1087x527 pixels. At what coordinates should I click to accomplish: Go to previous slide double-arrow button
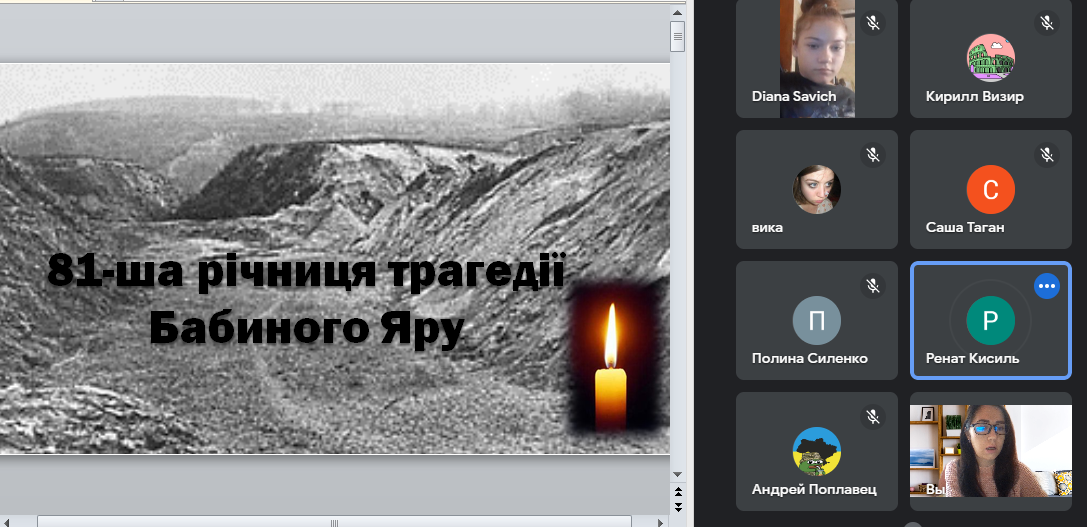pos(678,492)
